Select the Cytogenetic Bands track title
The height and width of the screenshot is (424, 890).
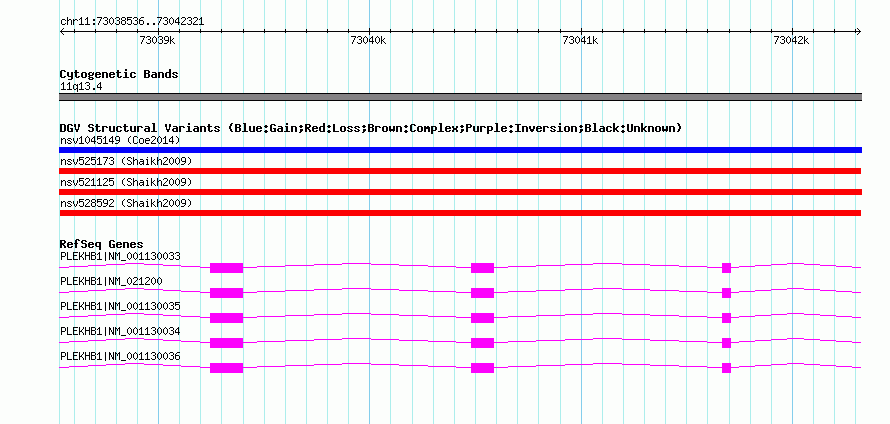click(x=119, y=74)
